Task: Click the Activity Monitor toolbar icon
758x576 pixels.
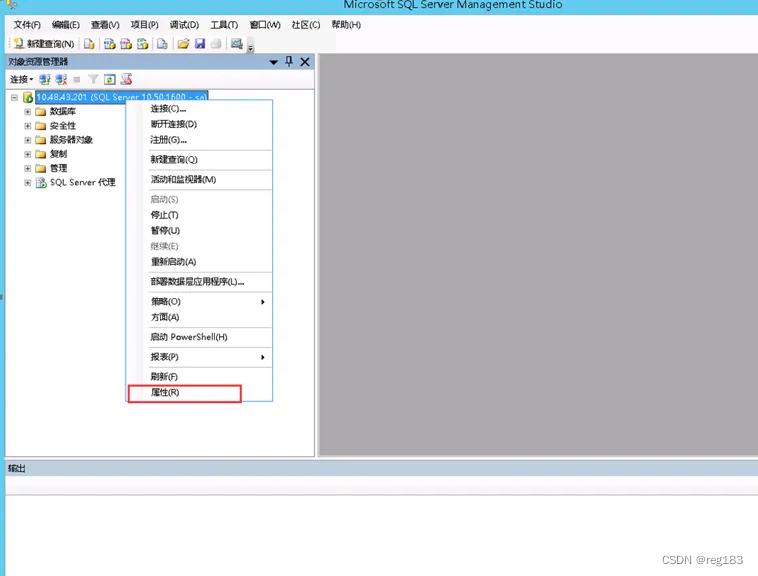Action: pyautogui.click(x=236, y=44)
